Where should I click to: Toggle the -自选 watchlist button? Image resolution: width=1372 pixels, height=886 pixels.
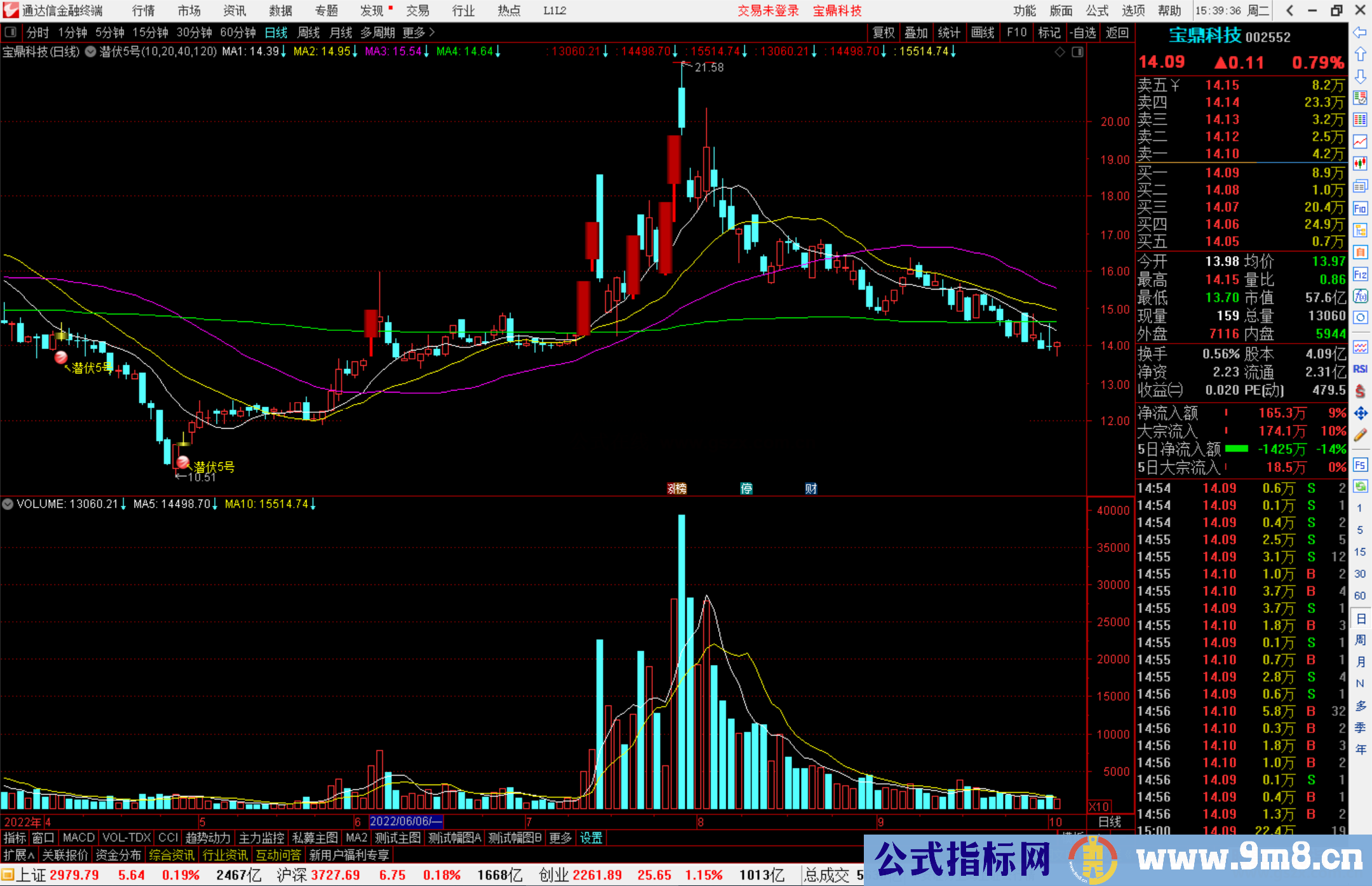point(1082,32)
